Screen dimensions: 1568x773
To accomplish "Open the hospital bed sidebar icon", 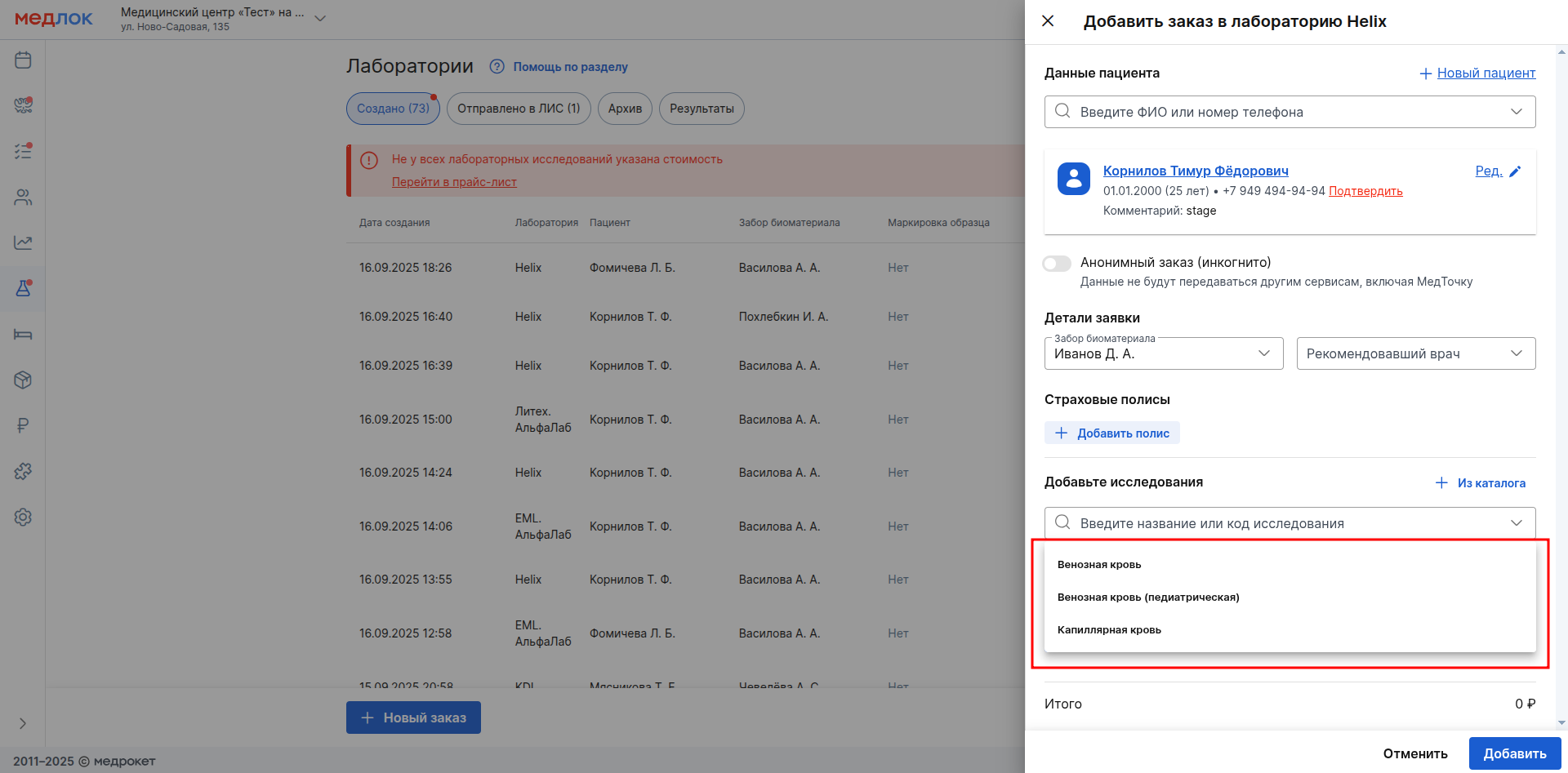I will 23,334.
